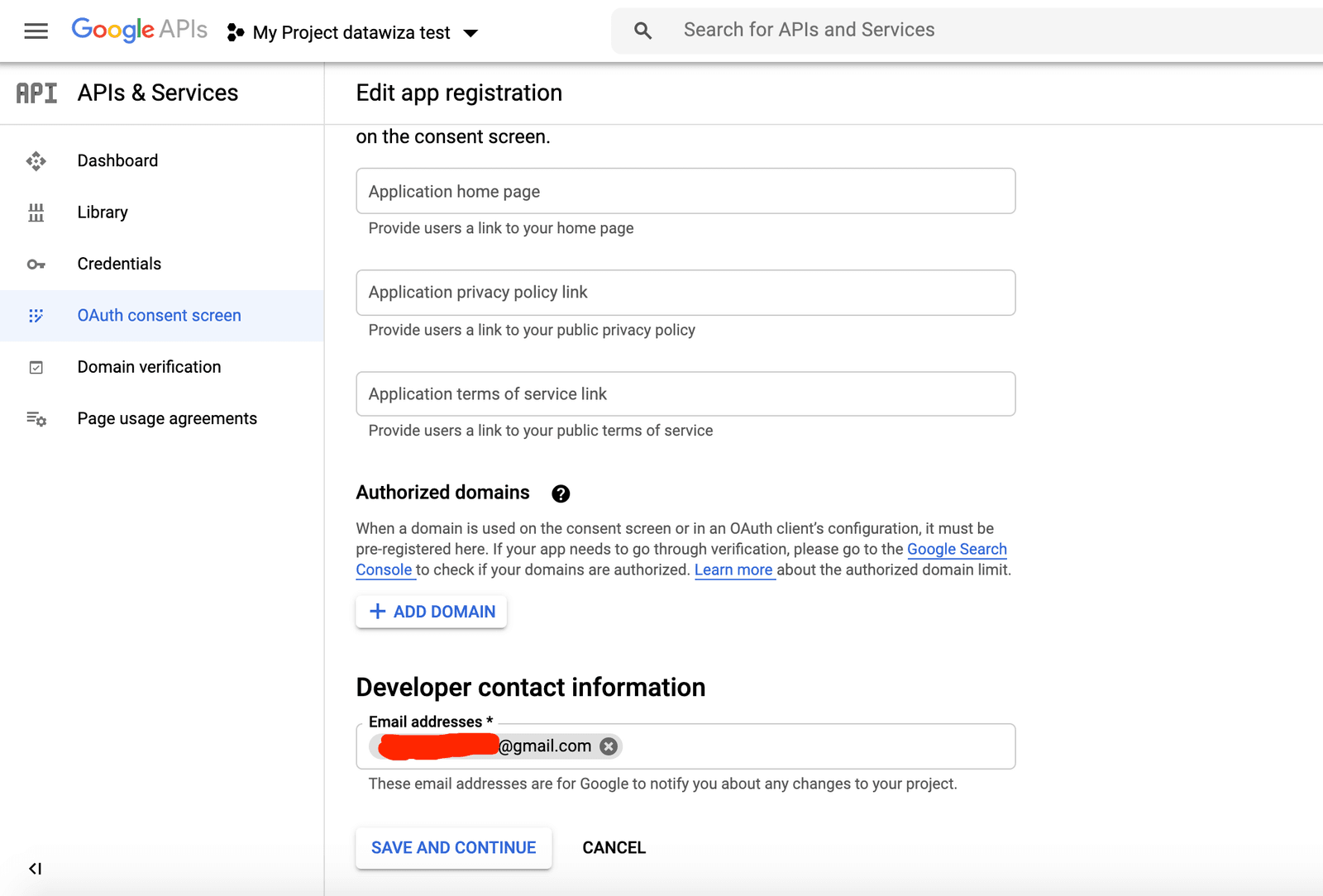Image resolution: width=1323 pixels, height=896 pixels.
Task: Open the hamburger navigation menu
Action: click(x=36, y=31)
